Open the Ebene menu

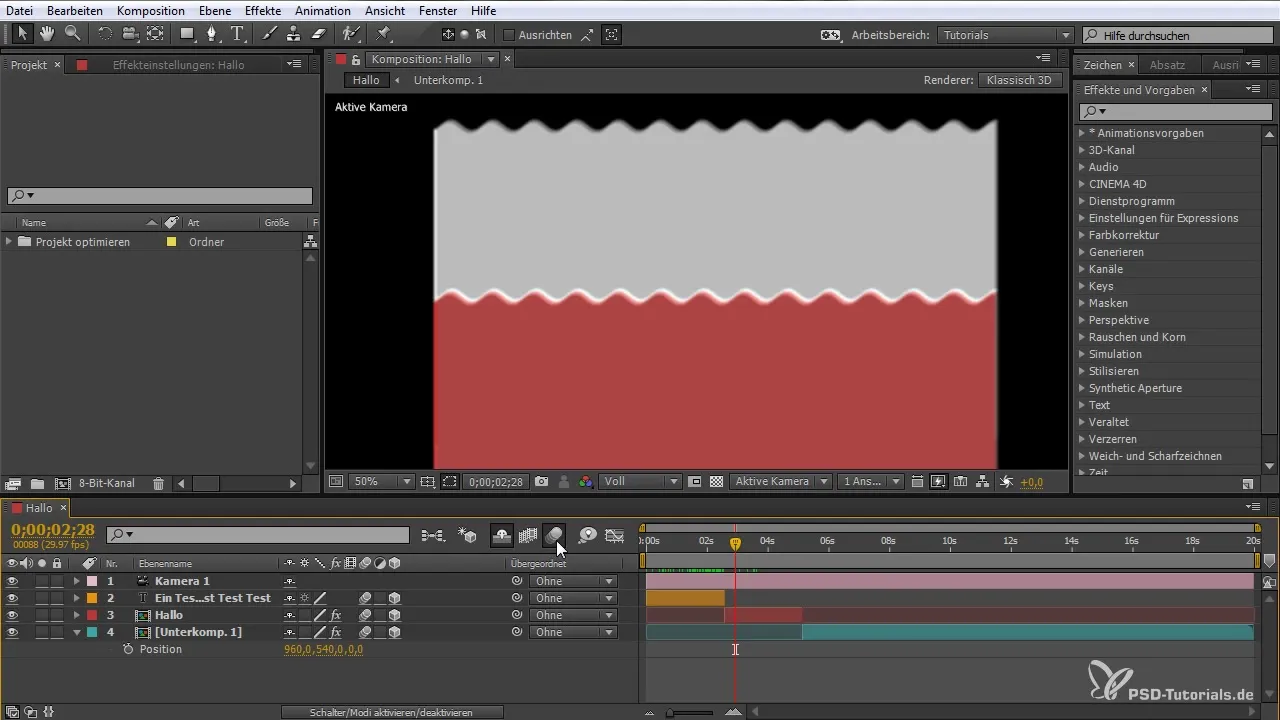pos(215,10)
